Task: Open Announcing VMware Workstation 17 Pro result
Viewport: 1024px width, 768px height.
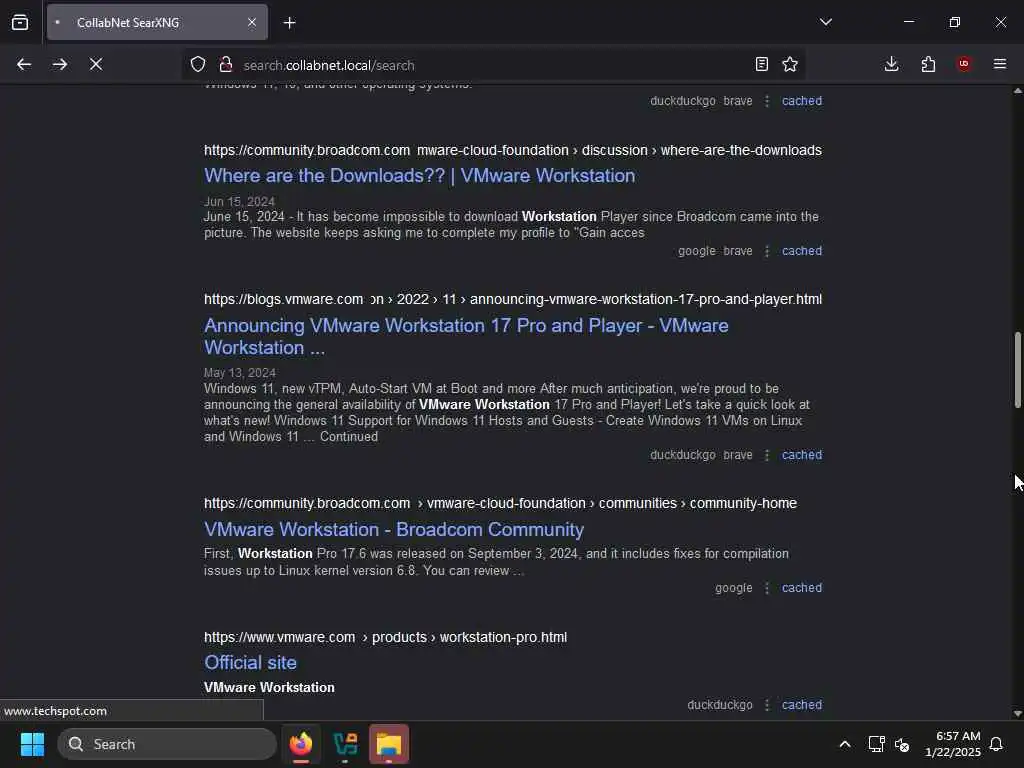Action: pyautogui.click(x=466, y=336)
